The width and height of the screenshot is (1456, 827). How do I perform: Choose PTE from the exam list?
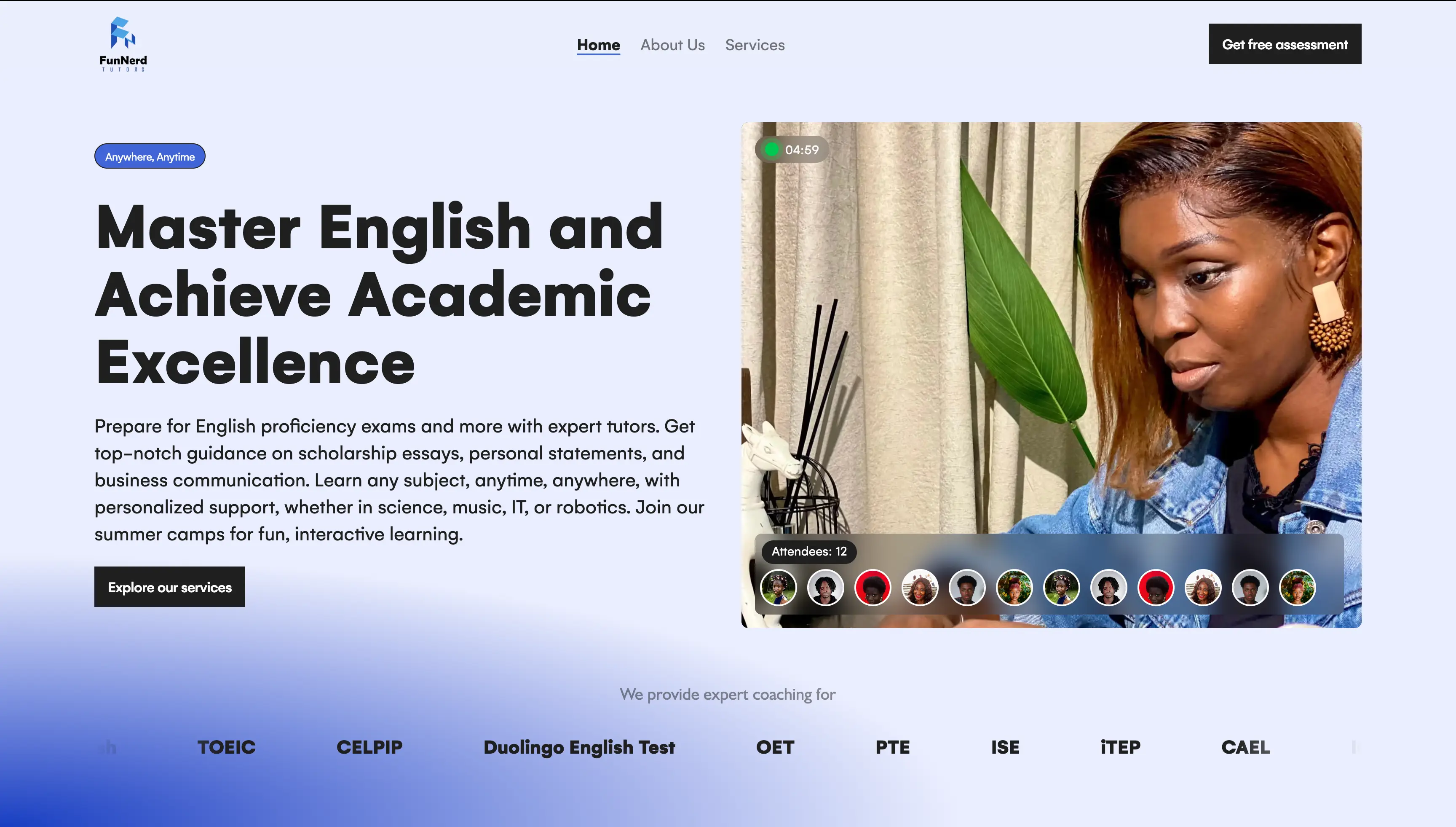[892, 747]
